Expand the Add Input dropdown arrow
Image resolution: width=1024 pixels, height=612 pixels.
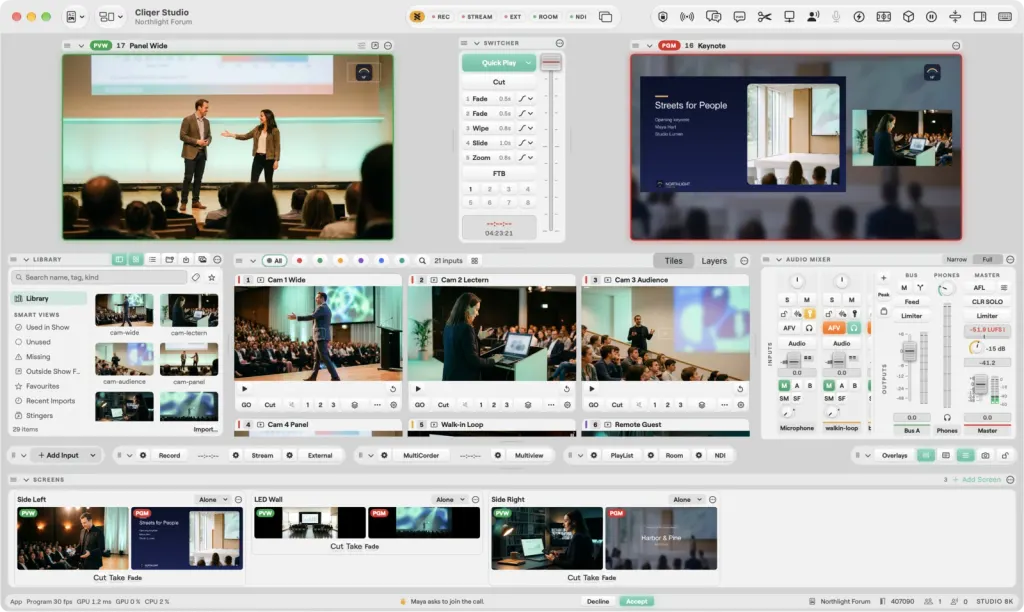pyautogui.click(x=93, y=455)
